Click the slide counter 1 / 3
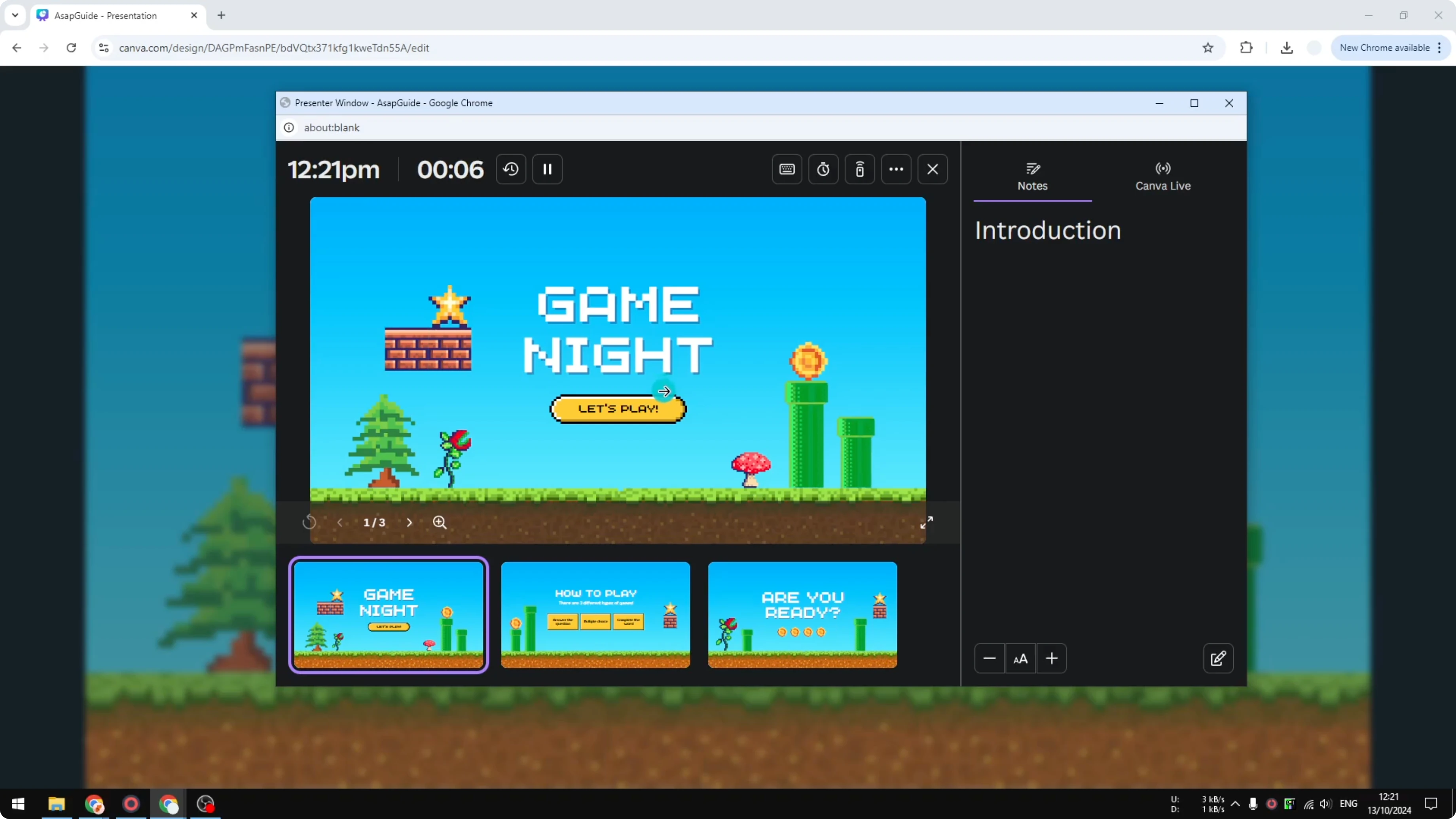 (374, 522)
